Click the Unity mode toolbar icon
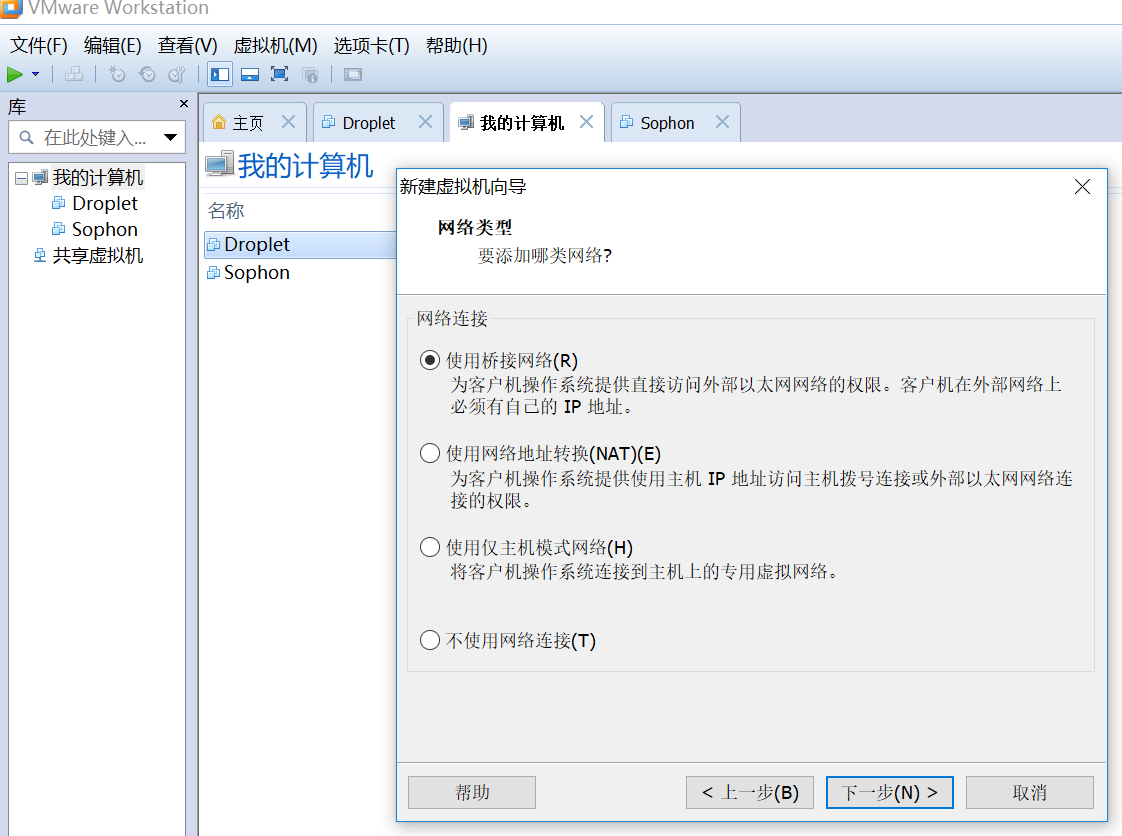 point(310,74)
